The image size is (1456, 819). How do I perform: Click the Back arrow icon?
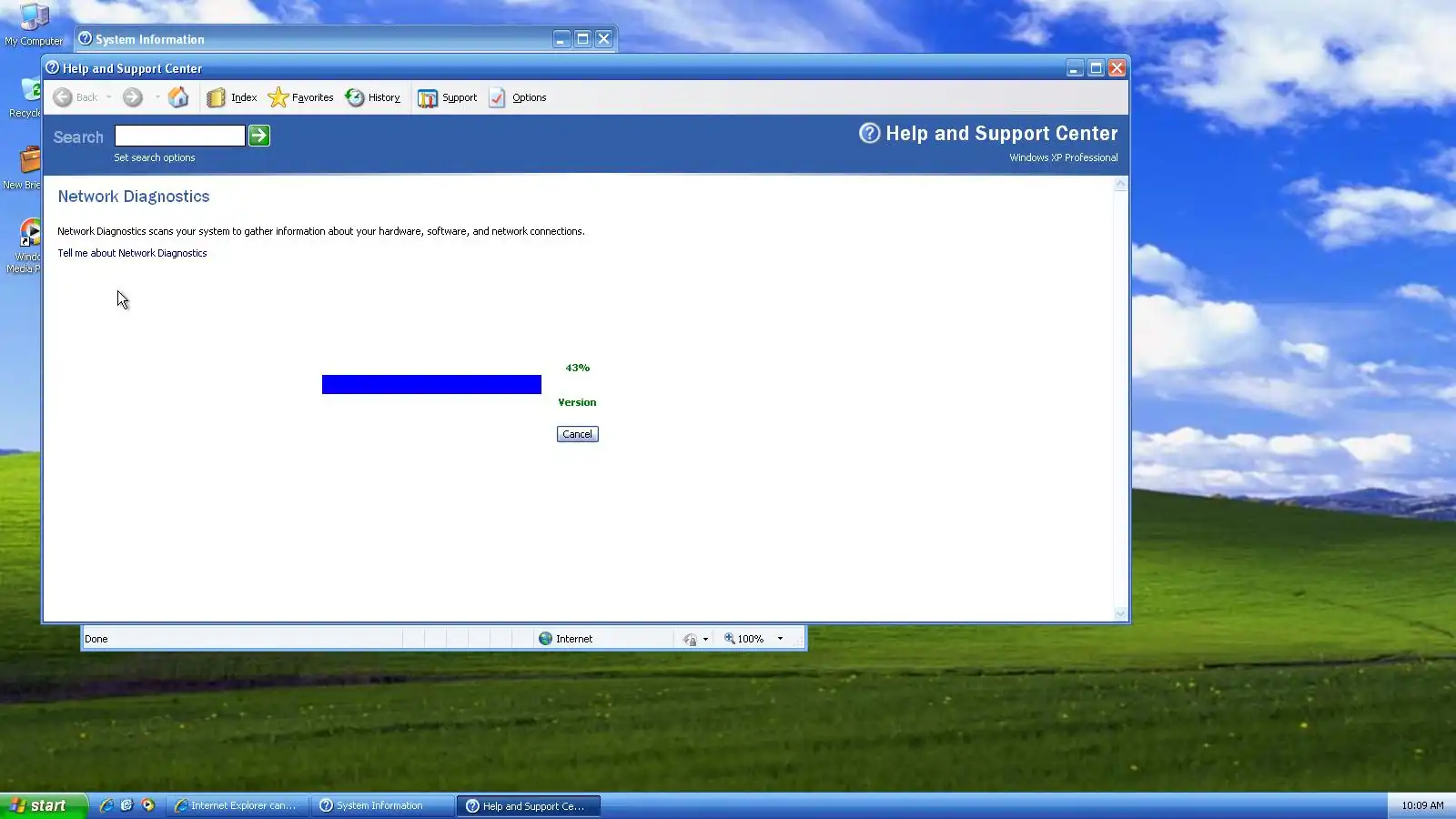coord(63,97)
